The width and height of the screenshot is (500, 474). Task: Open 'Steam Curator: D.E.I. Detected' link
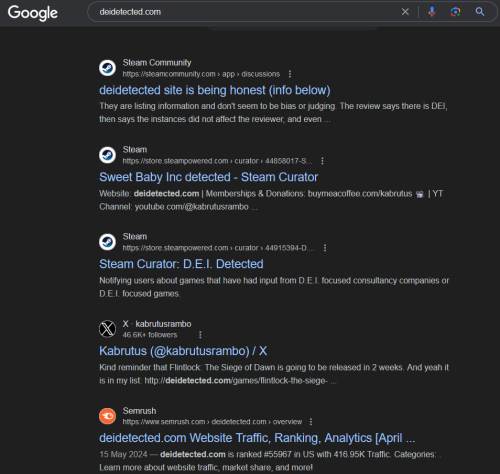click(181, 264)
